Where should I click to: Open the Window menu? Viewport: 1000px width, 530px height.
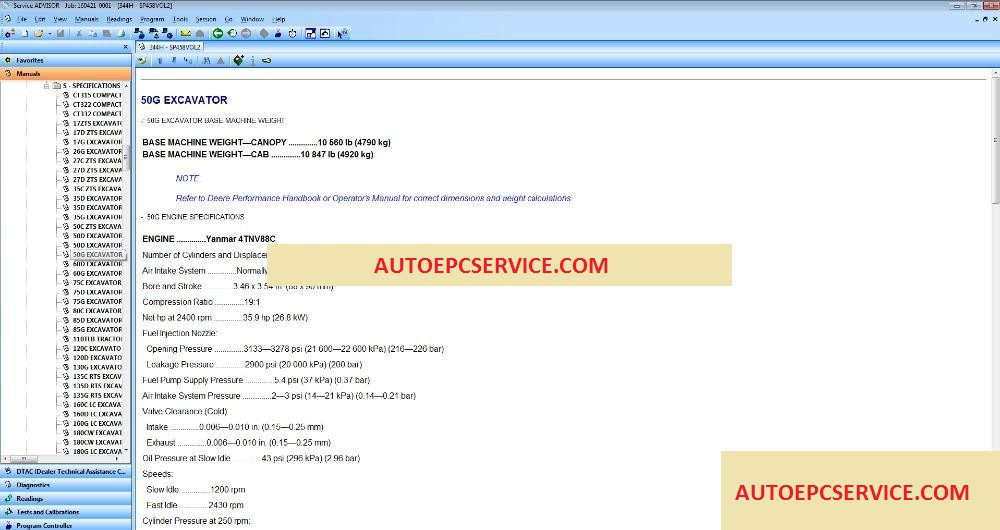pos(253,19)
